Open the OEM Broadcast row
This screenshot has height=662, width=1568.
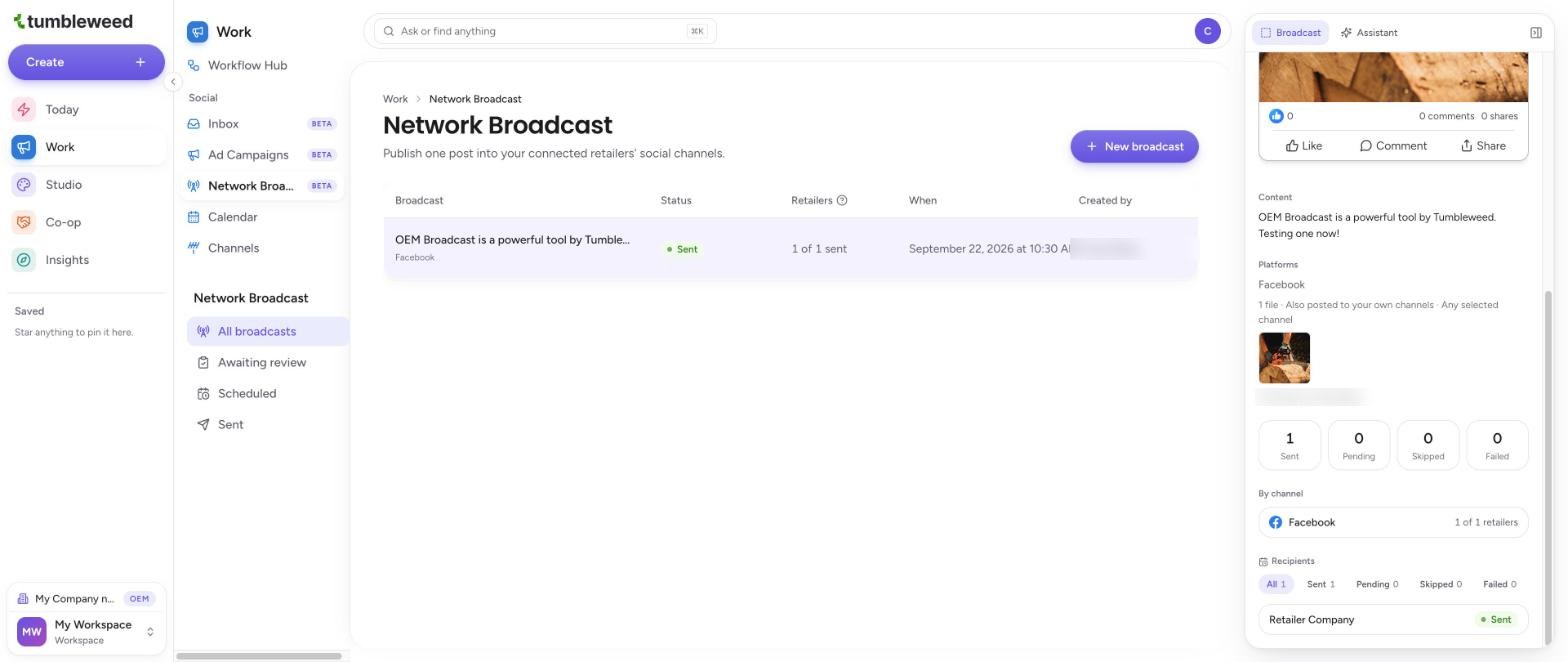790,248
